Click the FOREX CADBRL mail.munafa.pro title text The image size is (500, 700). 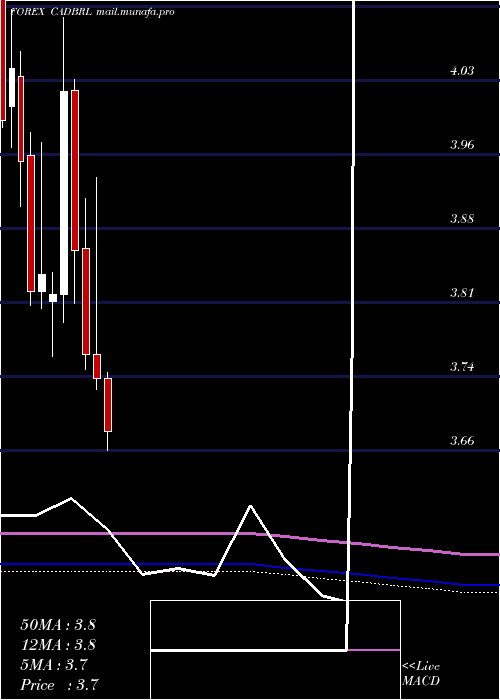[92, 12]
